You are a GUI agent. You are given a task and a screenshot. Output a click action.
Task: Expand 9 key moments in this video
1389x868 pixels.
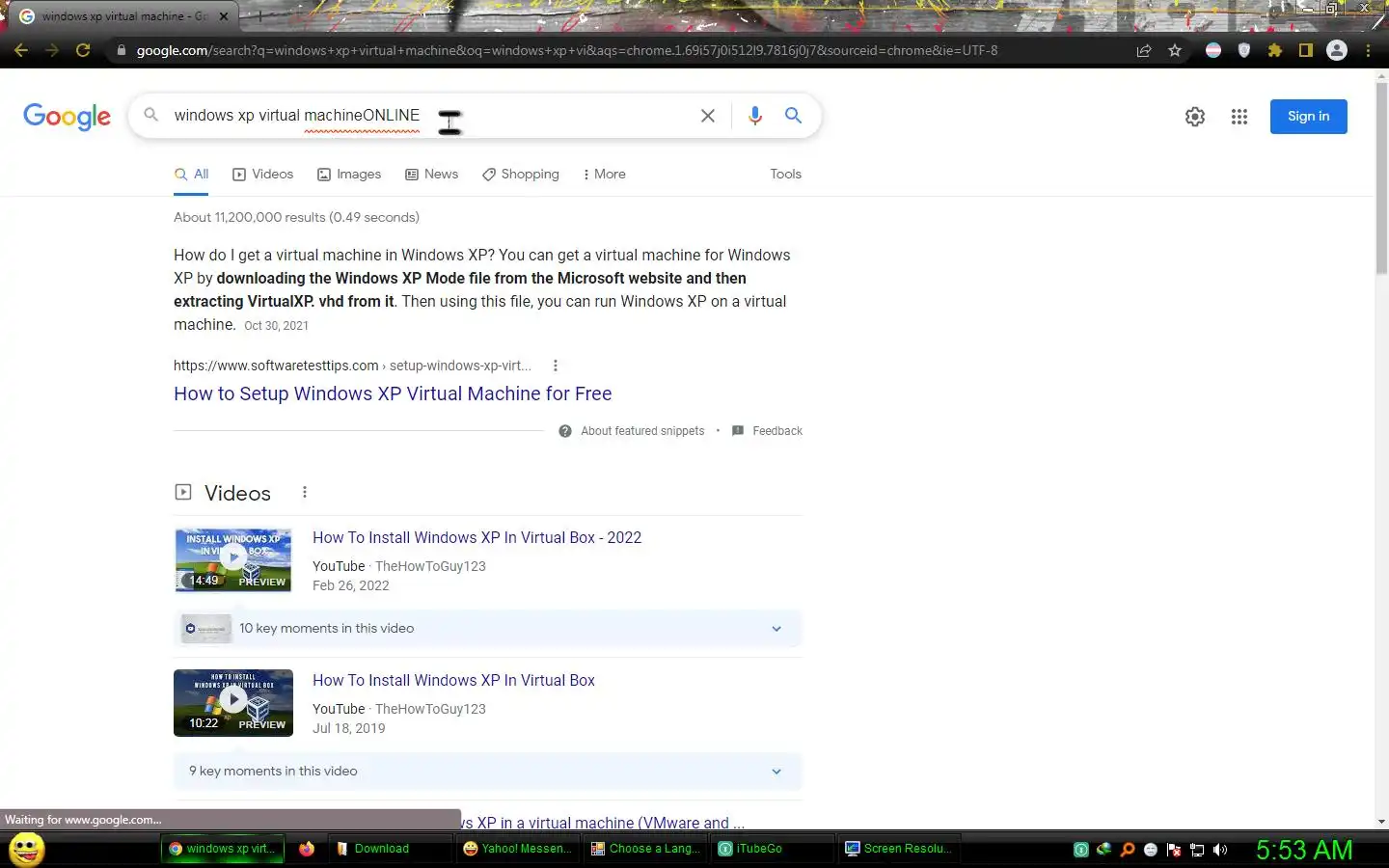(x=488, y=772)
